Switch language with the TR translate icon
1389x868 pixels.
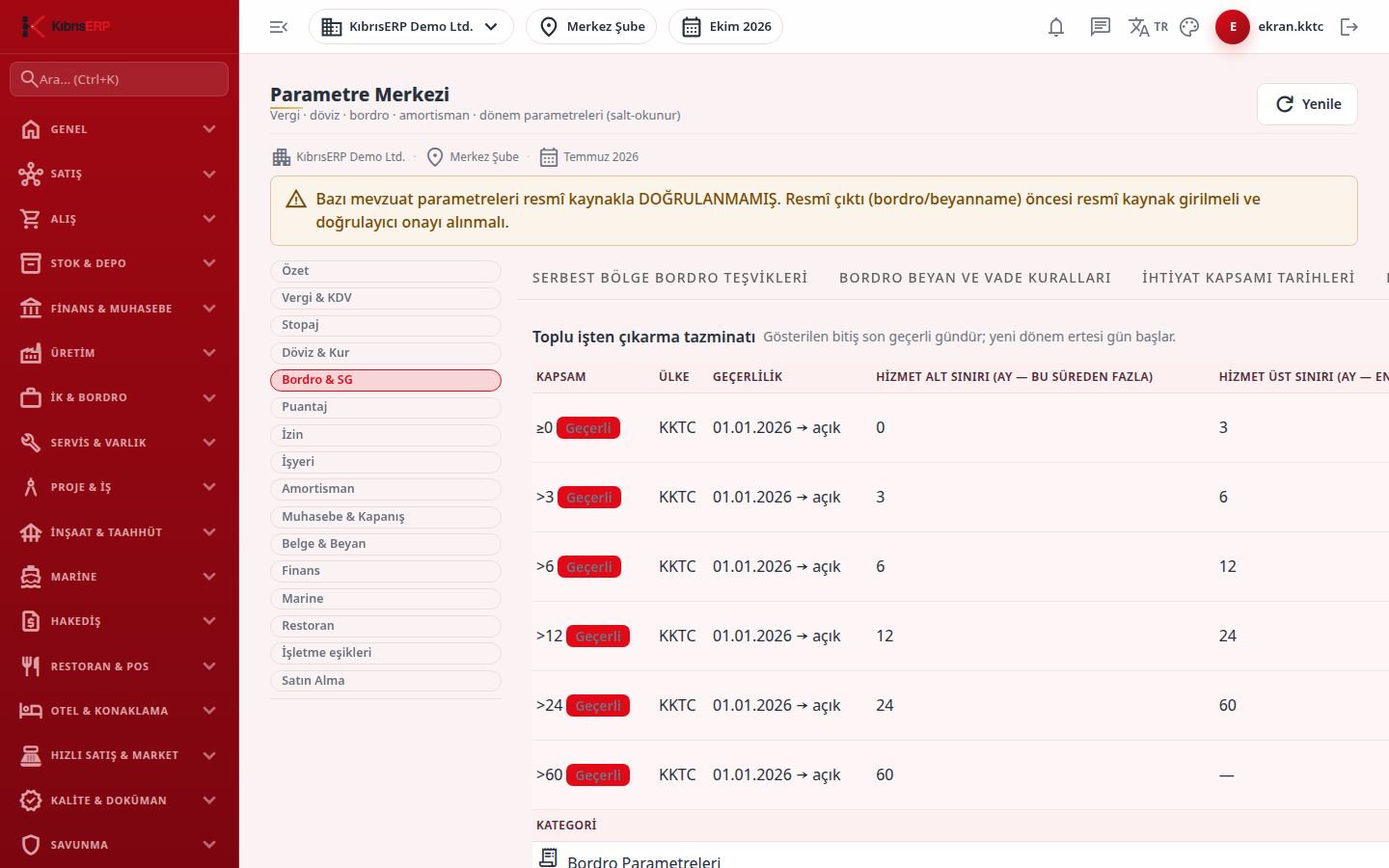(1148, 27)
